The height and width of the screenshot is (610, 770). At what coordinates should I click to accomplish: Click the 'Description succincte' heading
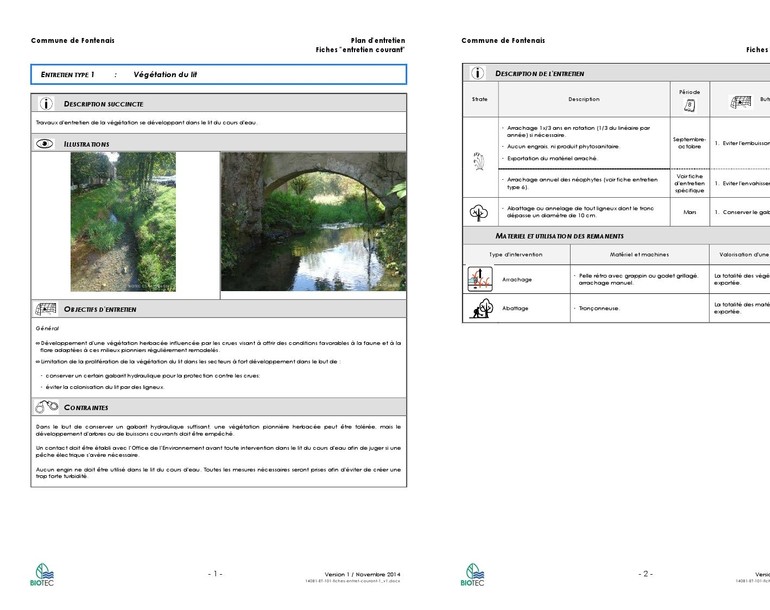click(104, 104)
